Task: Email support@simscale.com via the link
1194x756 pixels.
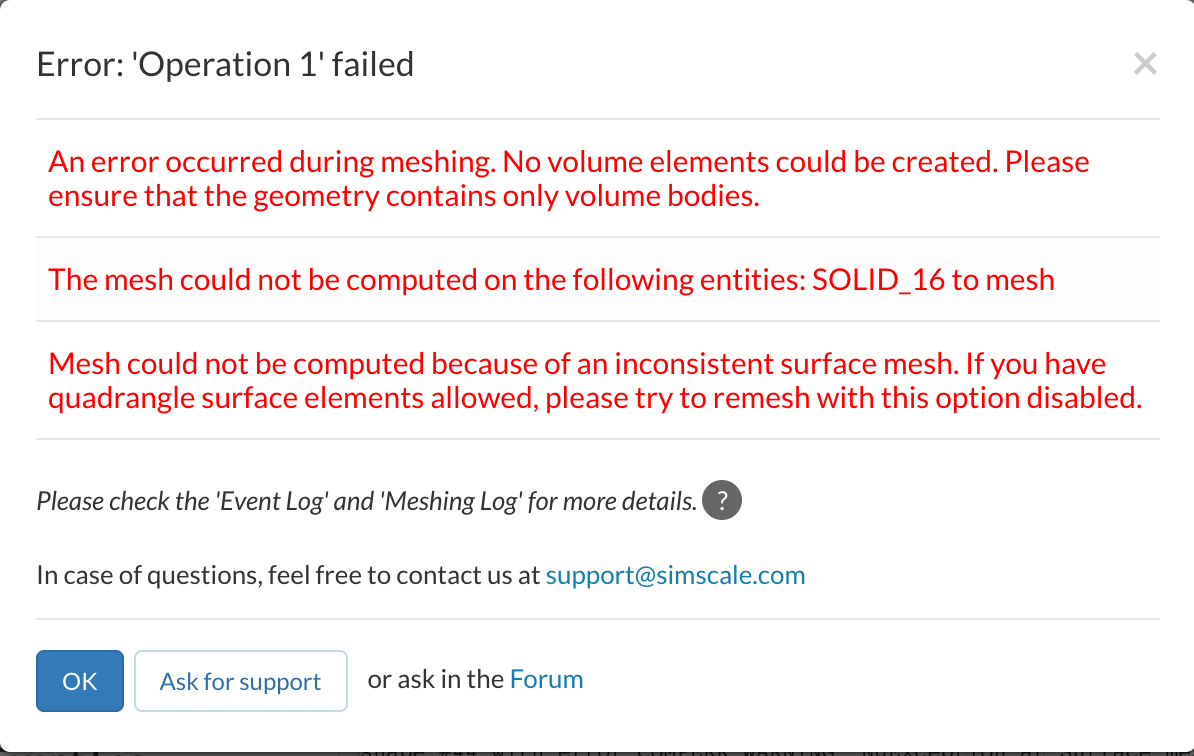Action: tap(675, 575)
